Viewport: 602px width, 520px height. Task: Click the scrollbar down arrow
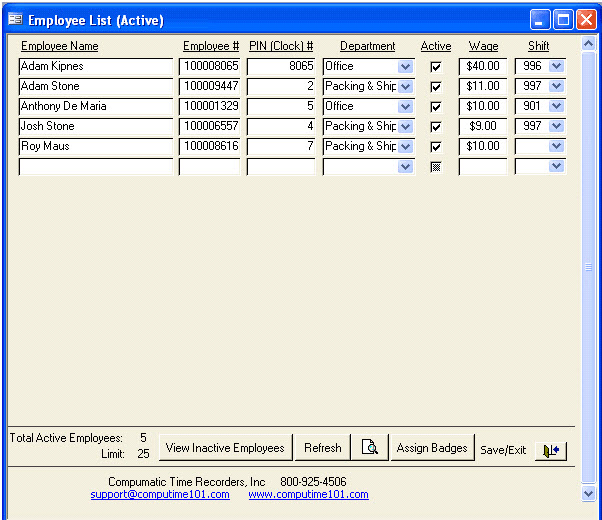(589, 493)
